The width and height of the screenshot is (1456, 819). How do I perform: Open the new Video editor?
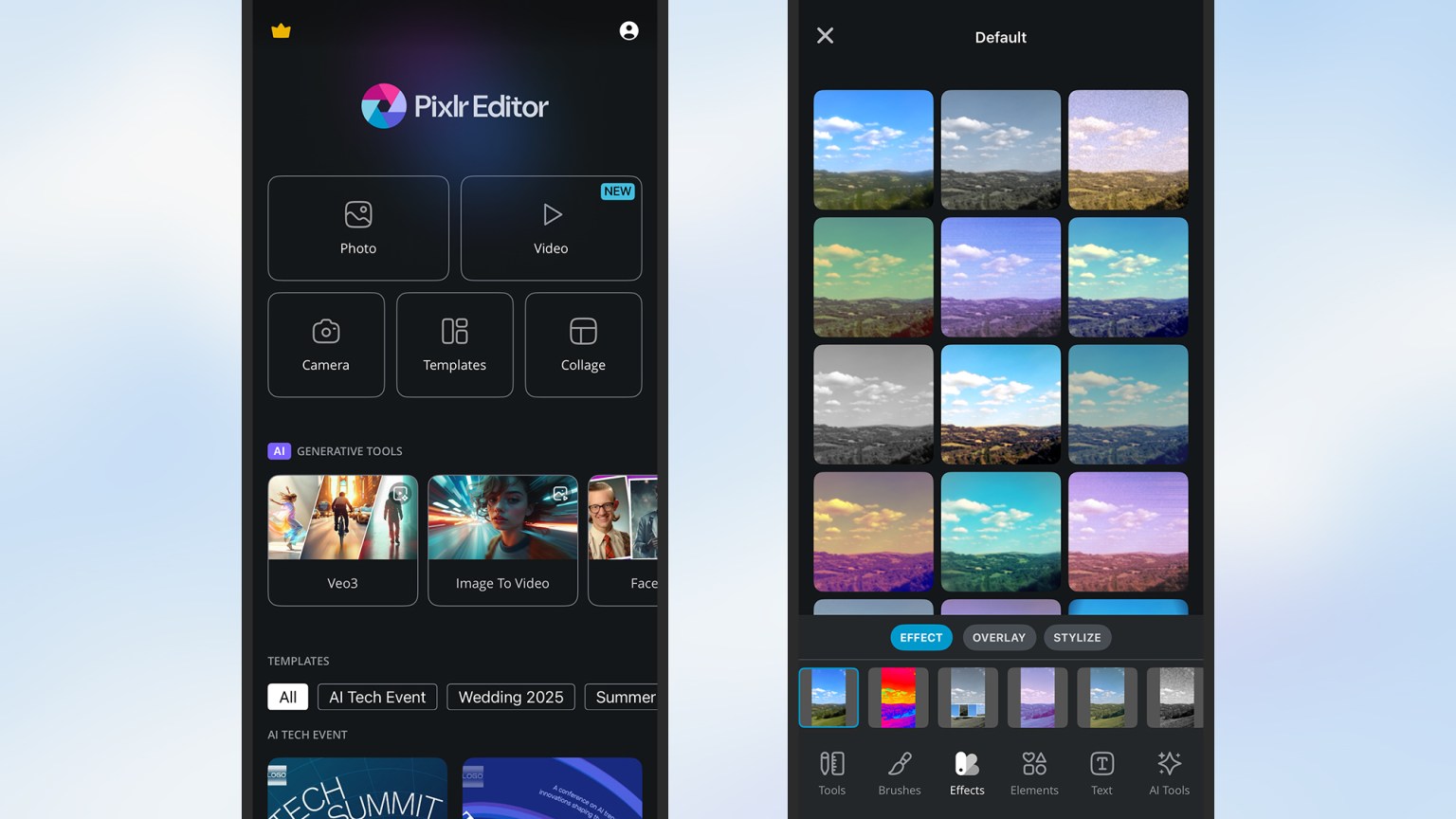551,227
